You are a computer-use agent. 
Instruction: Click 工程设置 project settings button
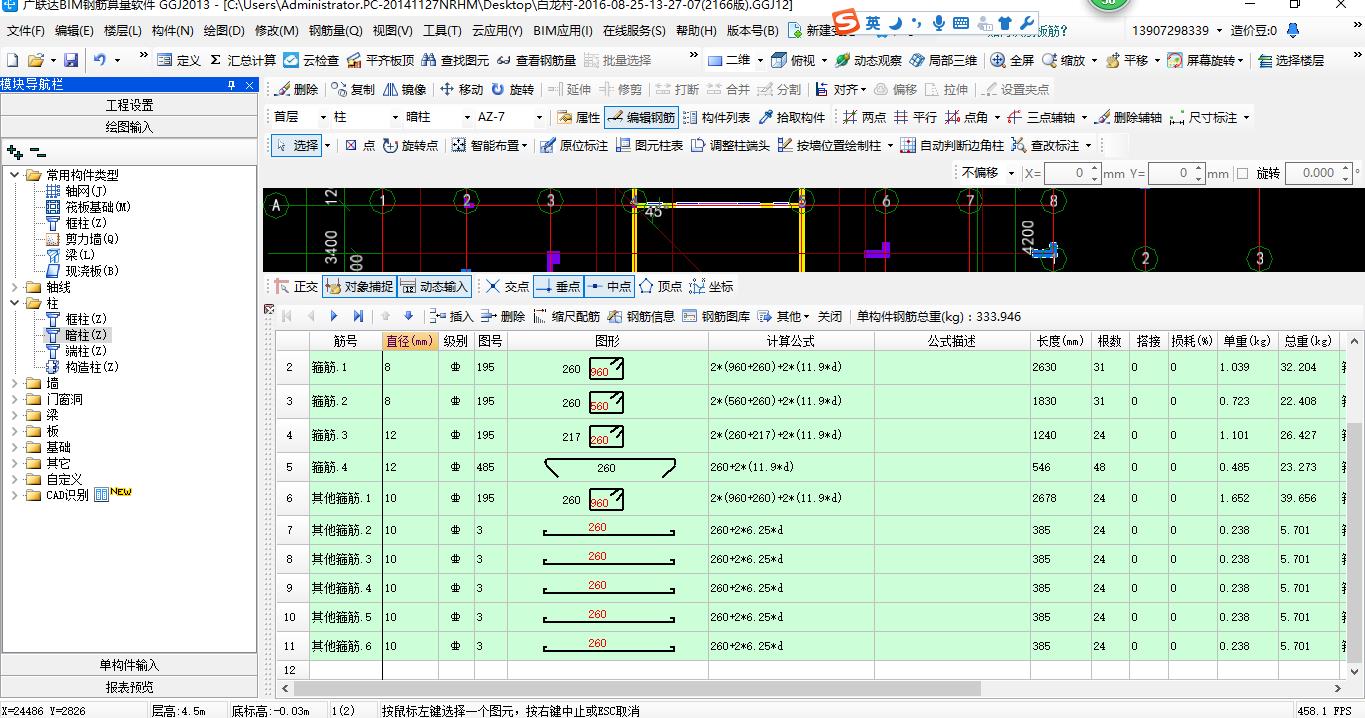129,105
